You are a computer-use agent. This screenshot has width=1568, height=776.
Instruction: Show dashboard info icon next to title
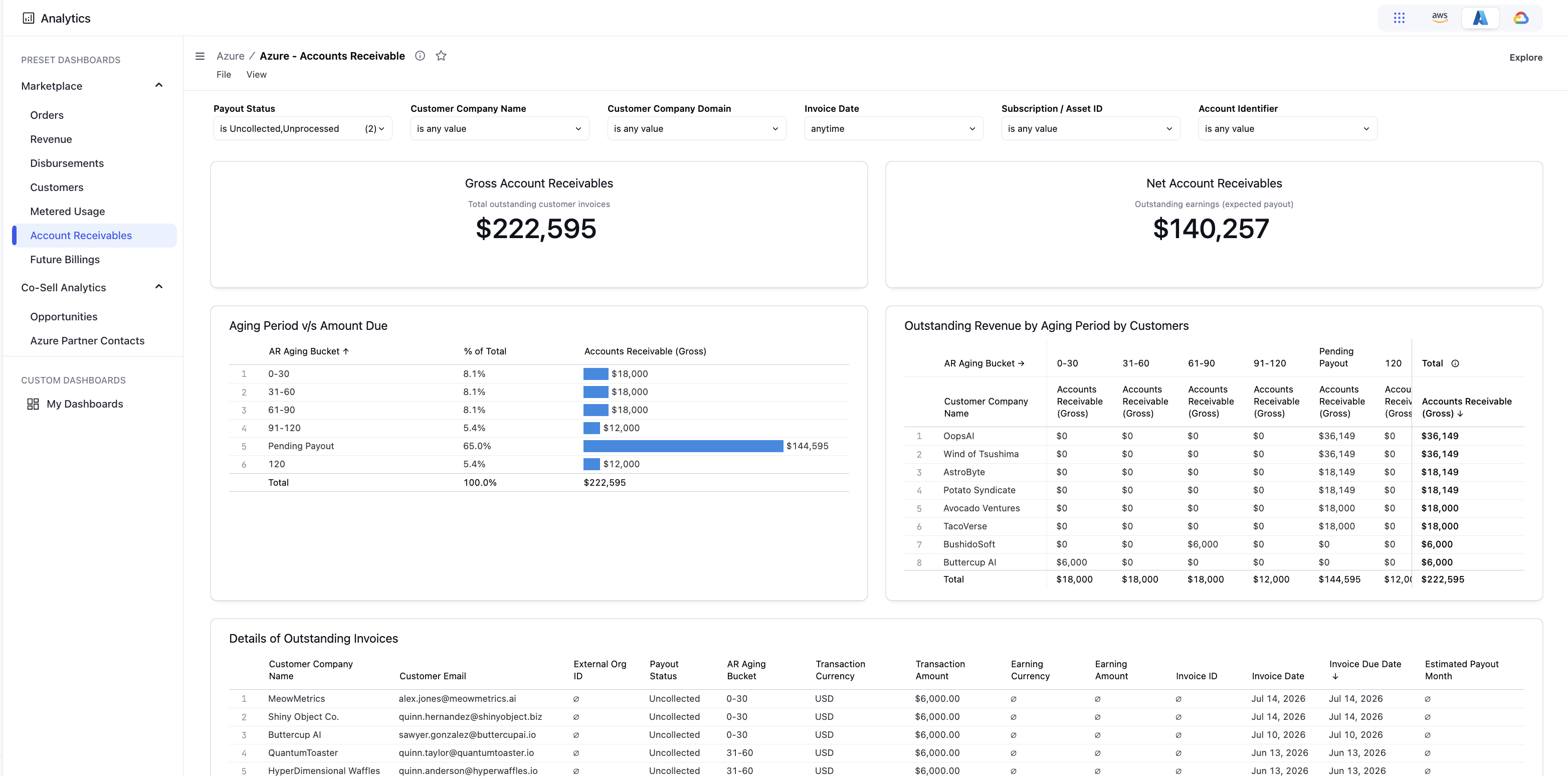pyautogui.click(x=420, y=56)
